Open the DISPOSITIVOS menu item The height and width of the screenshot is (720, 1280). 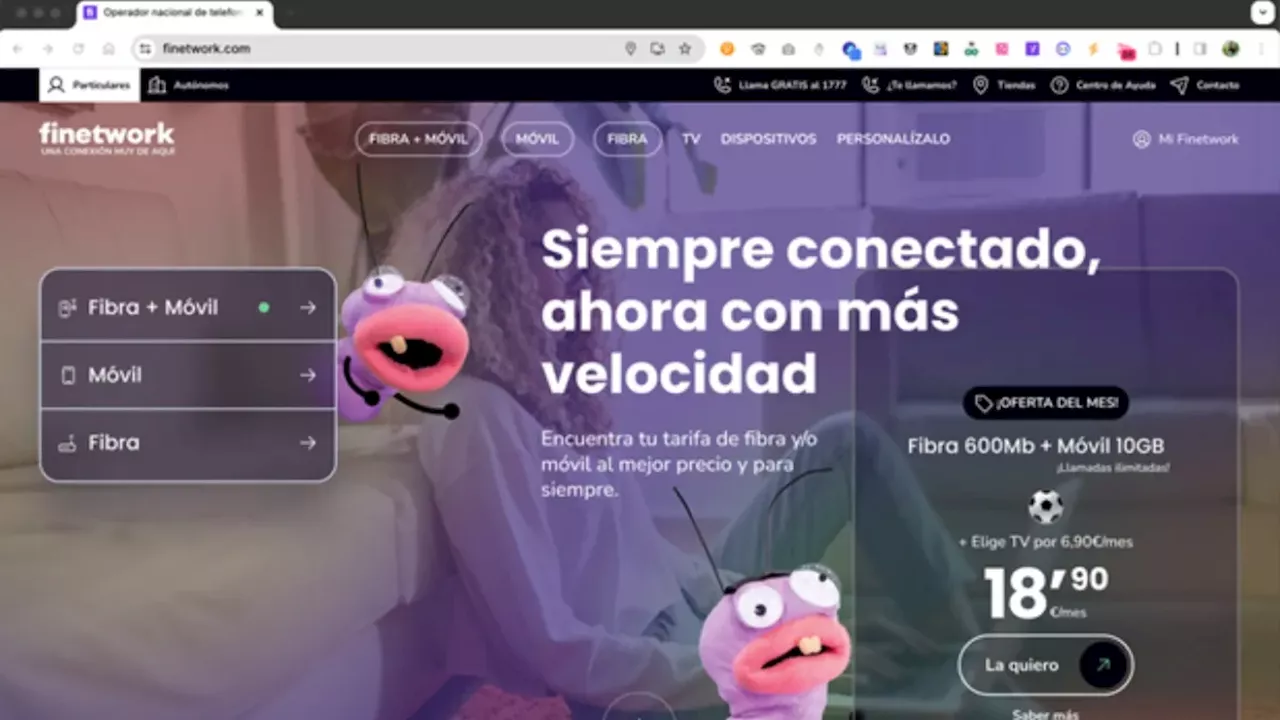(768, 139)
